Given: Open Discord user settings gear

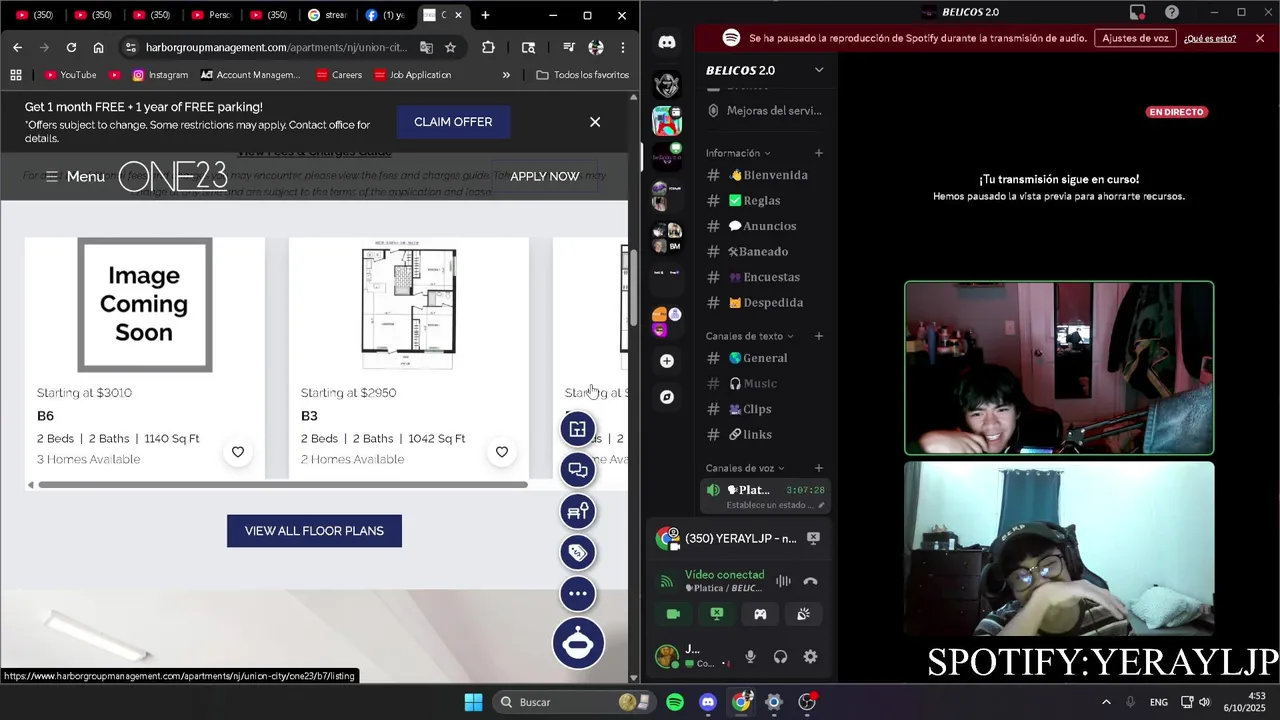Looking at the screenshot, I should tap(810, 657).
